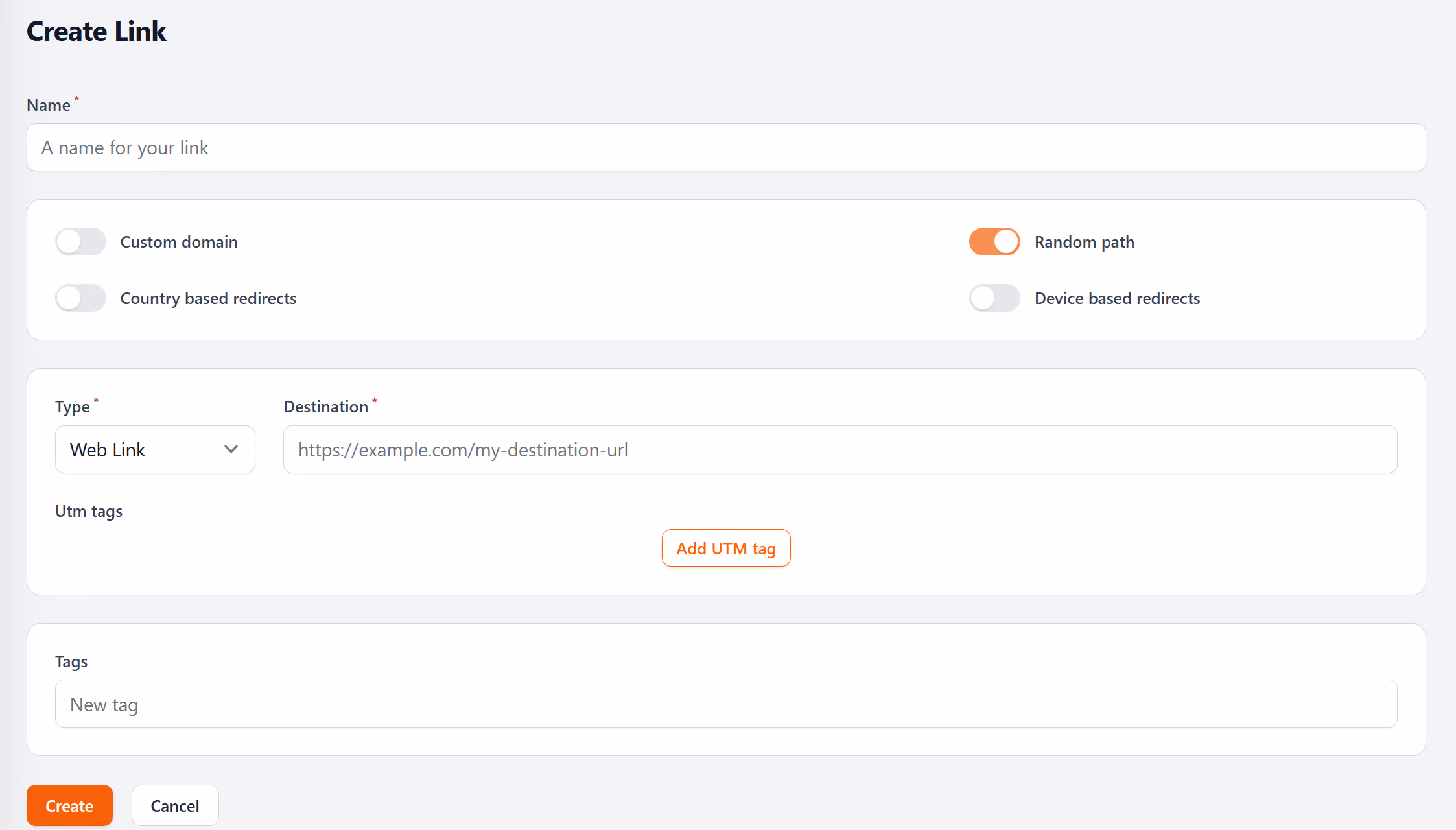Cancel creating the link
This screenshot has height=830, width=1456.
click(174, 805)
